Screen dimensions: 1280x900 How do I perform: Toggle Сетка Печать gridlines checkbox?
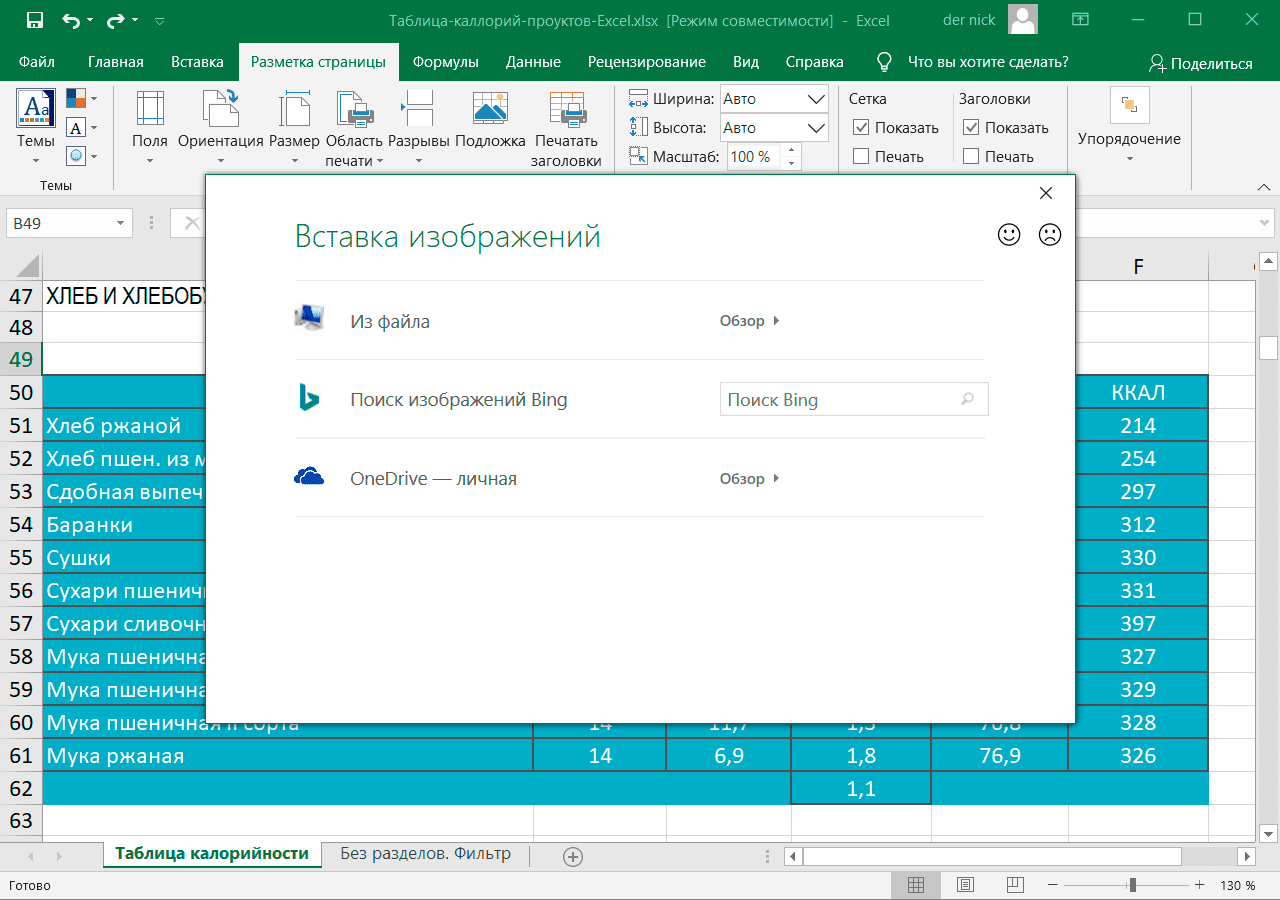click(860, 156)
